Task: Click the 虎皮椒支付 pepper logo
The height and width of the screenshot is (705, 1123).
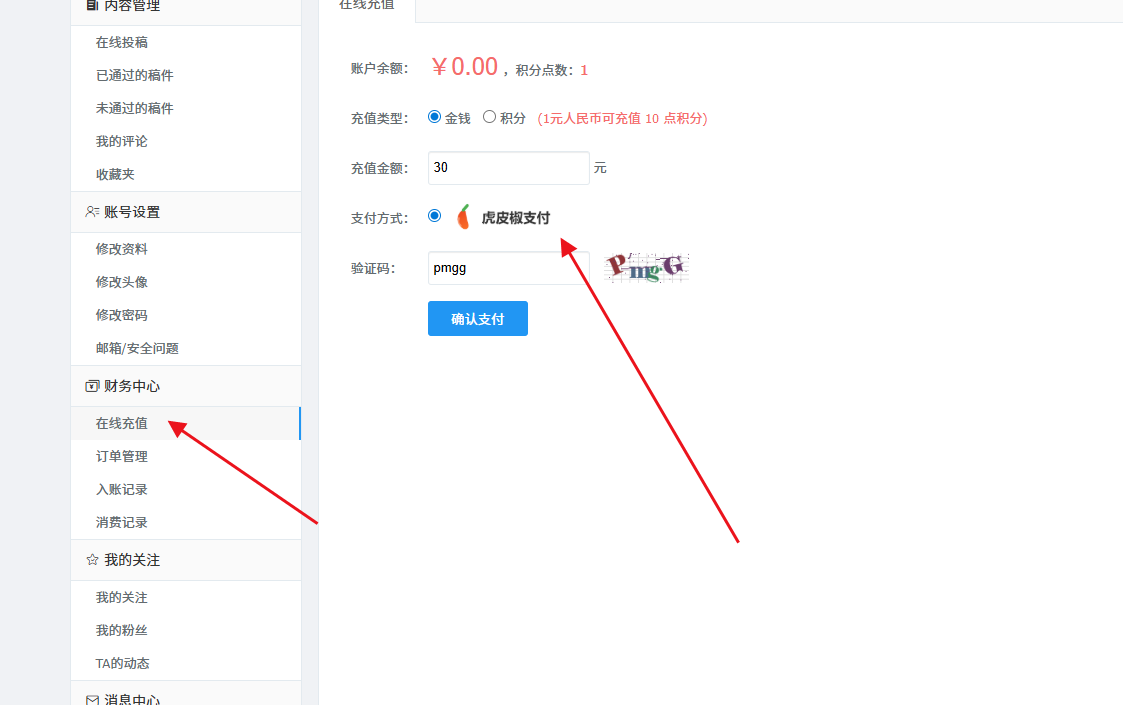Action: [x=463, y=216]
